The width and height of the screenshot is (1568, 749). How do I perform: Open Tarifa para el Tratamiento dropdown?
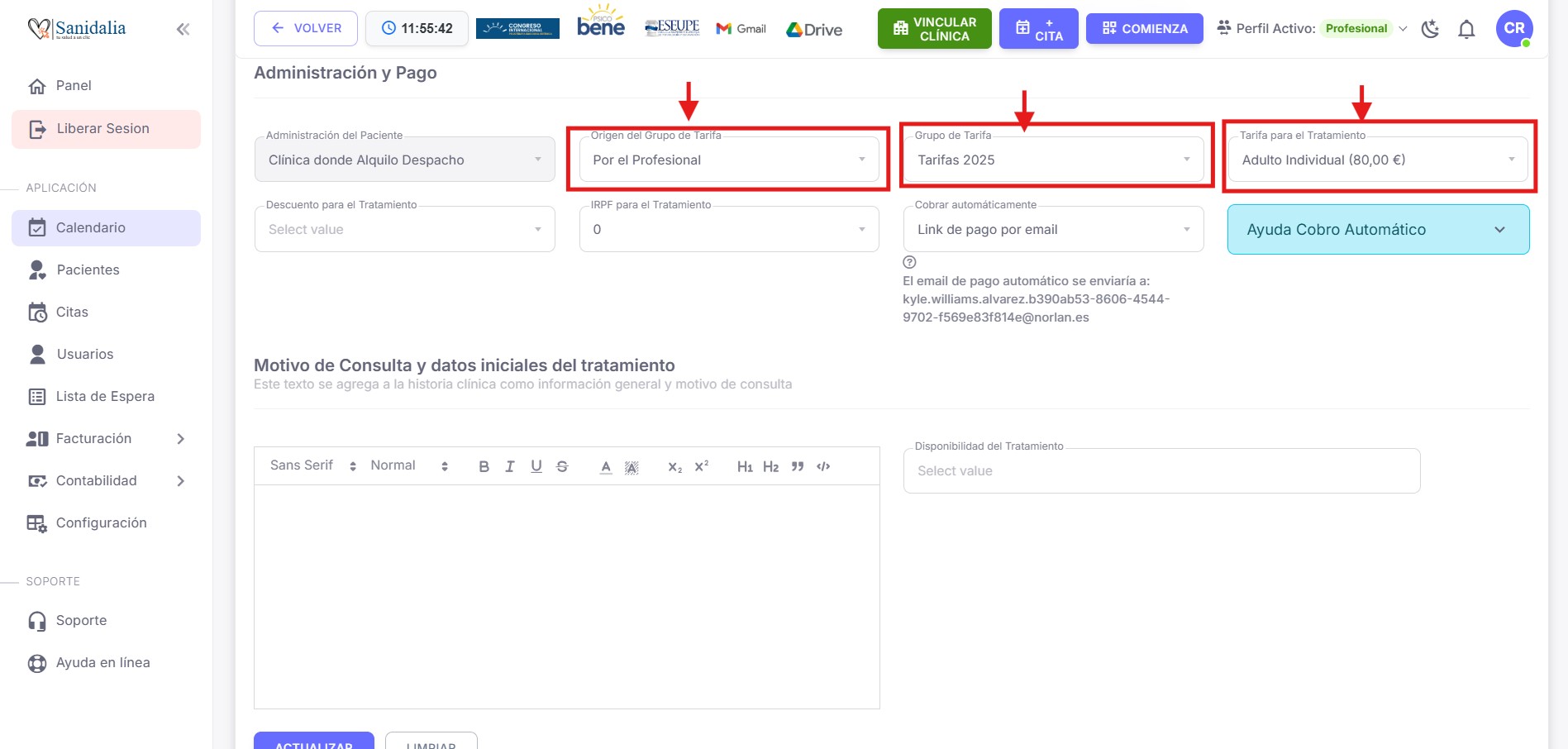(1378, 160)
